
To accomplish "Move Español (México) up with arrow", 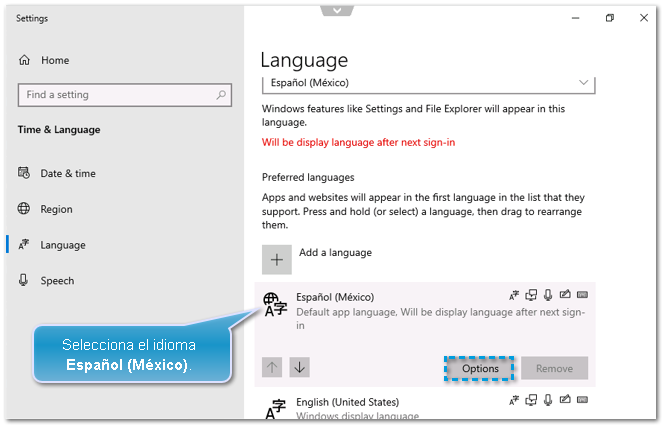I will [272, 367].
